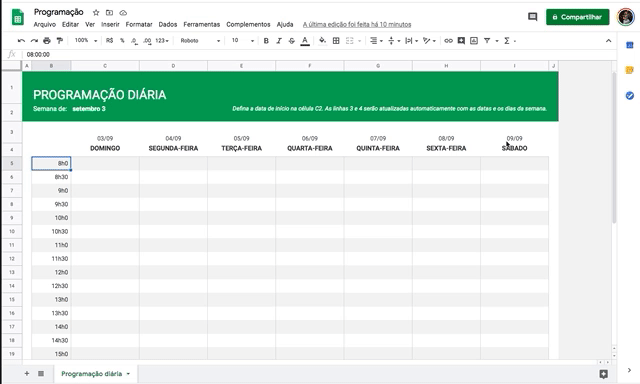Click the Insert chart icon
The width and height of the screenshot is (640, 384).
pyautogui.click(x=474, y=40)
